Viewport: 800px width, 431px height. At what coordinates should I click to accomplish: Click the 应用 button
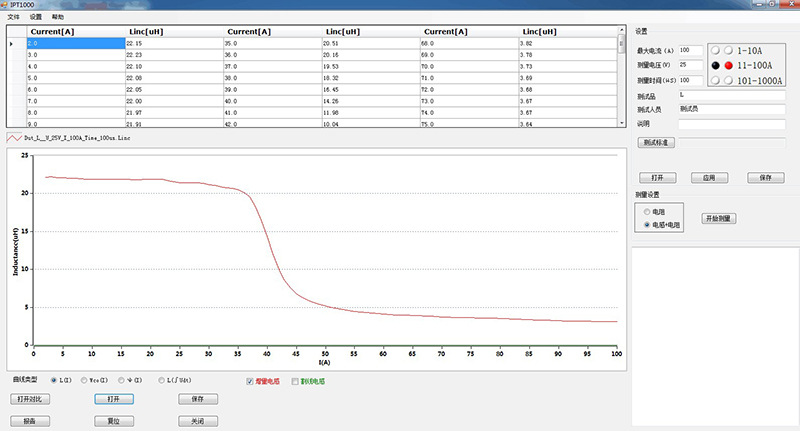click(x=709, y=178)
